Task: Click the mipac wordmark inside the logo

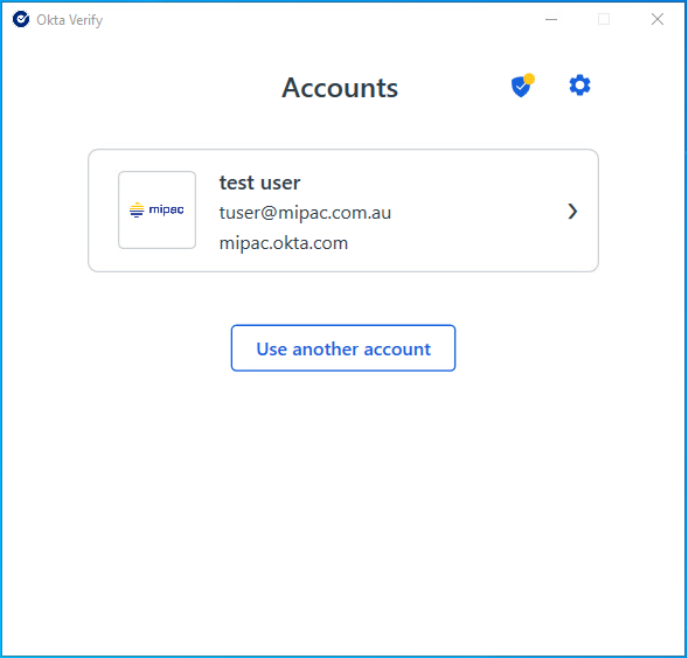Action: [x=166, y=210]
